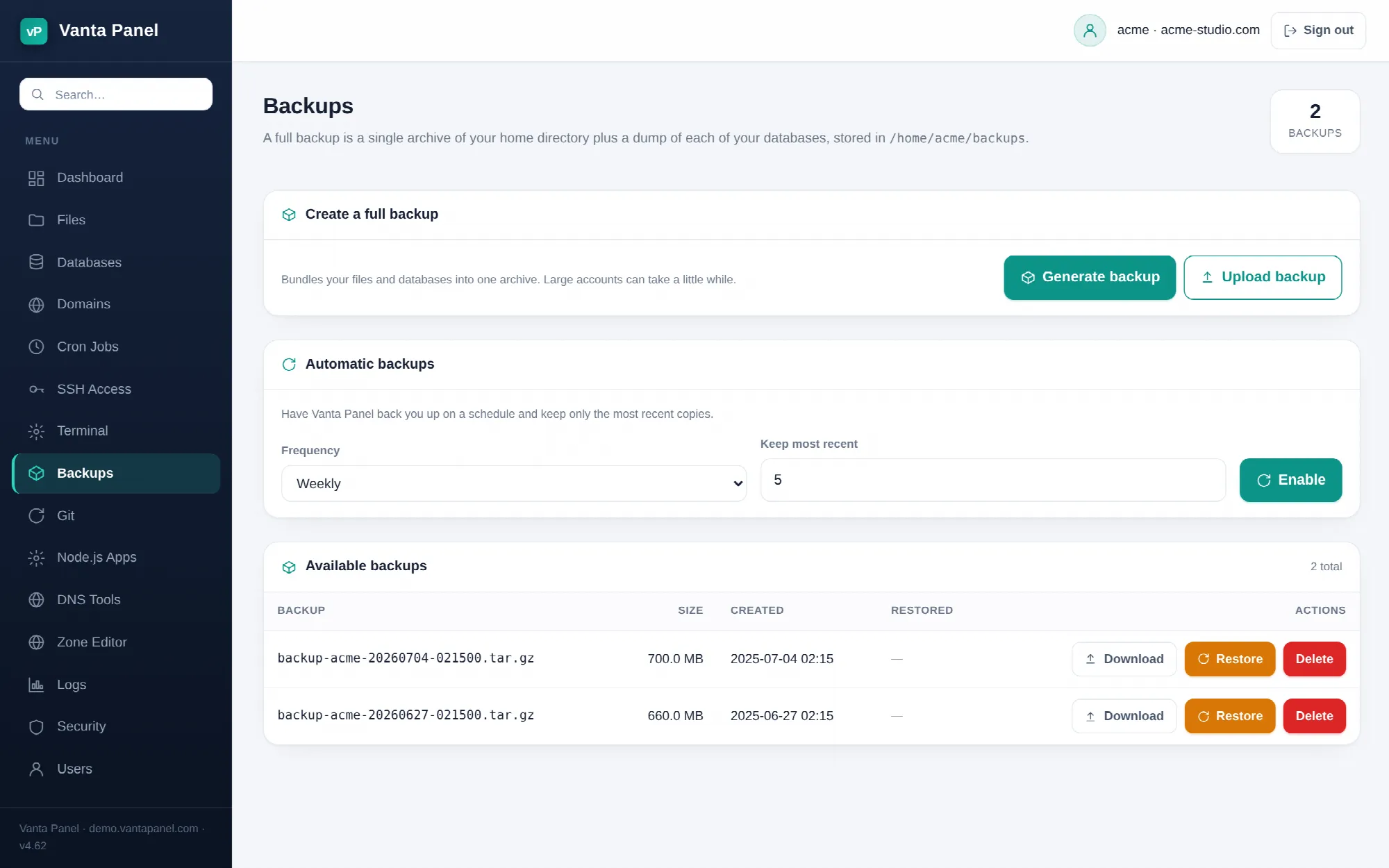
Task: View Logs from the sidebar menu
Action: (x=116, y=685)
